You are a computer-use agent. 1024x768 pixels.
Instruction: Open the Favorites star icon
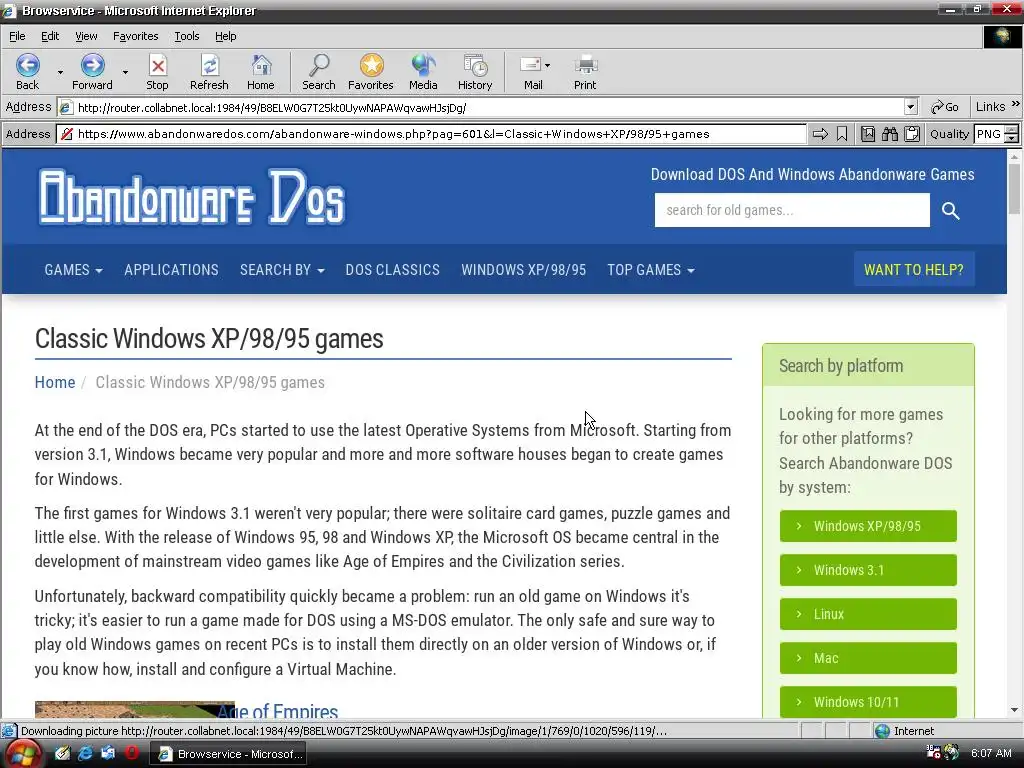pos(371,65)
